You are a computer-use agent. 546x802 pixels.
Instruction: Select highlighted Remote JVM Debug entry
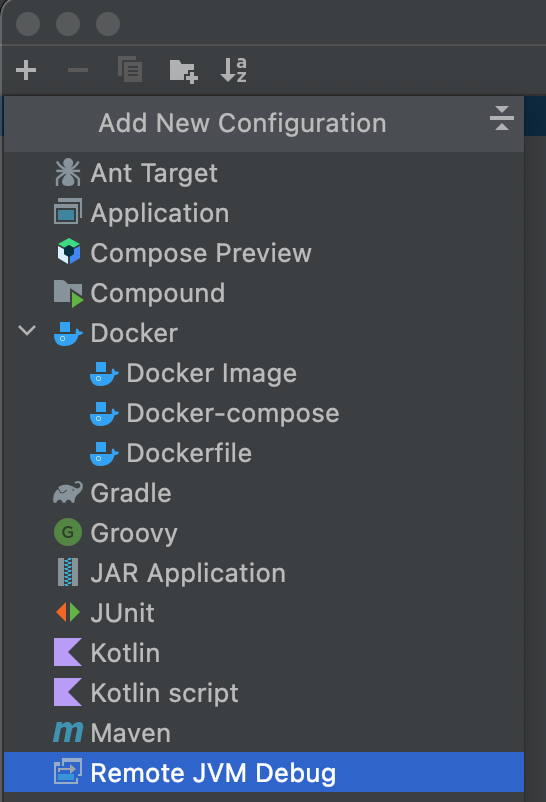[x=264, y=772]
